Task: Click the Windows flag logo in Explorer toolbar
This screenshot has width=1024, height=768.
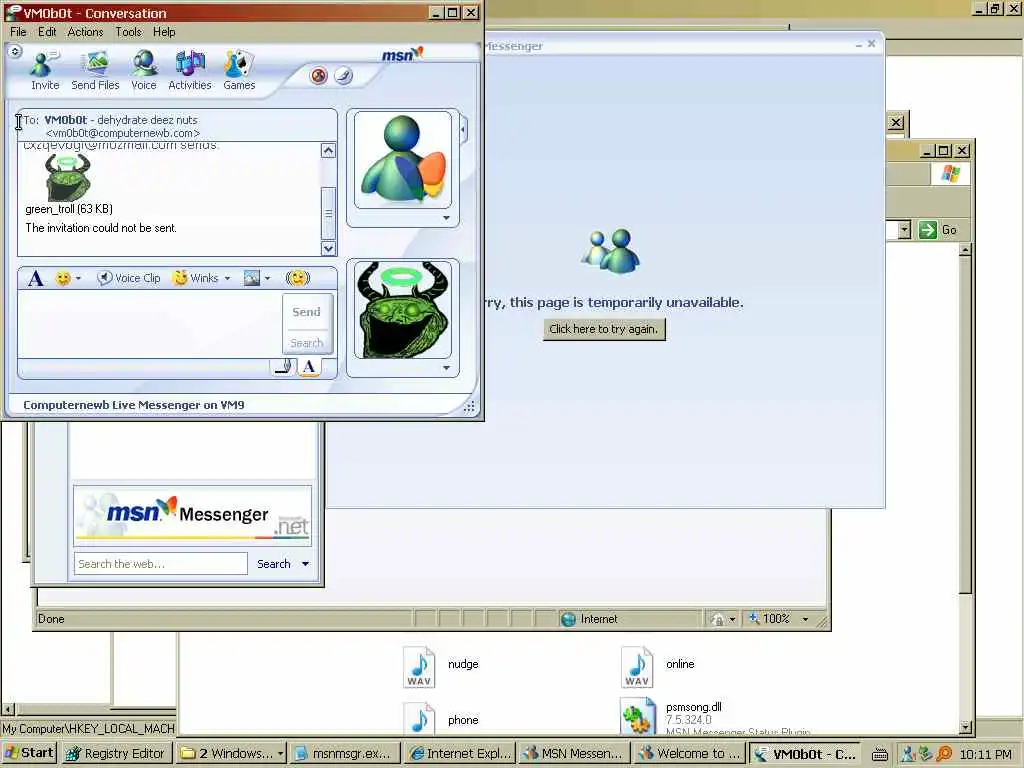Action: coord(950,174)
